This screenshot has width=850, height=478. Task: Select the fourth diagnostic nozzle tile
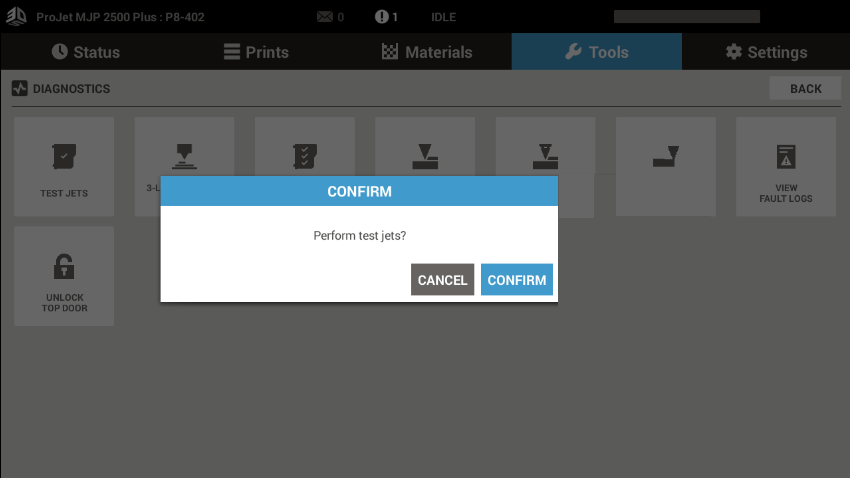[425, 146]
